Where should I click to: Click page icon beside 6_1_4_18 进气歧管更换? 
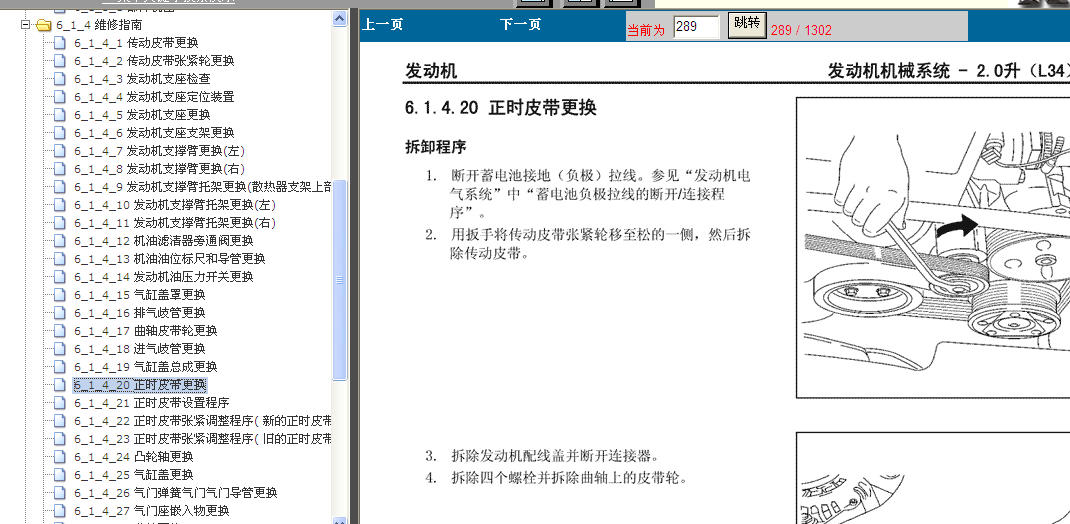[x=60, y=349]
